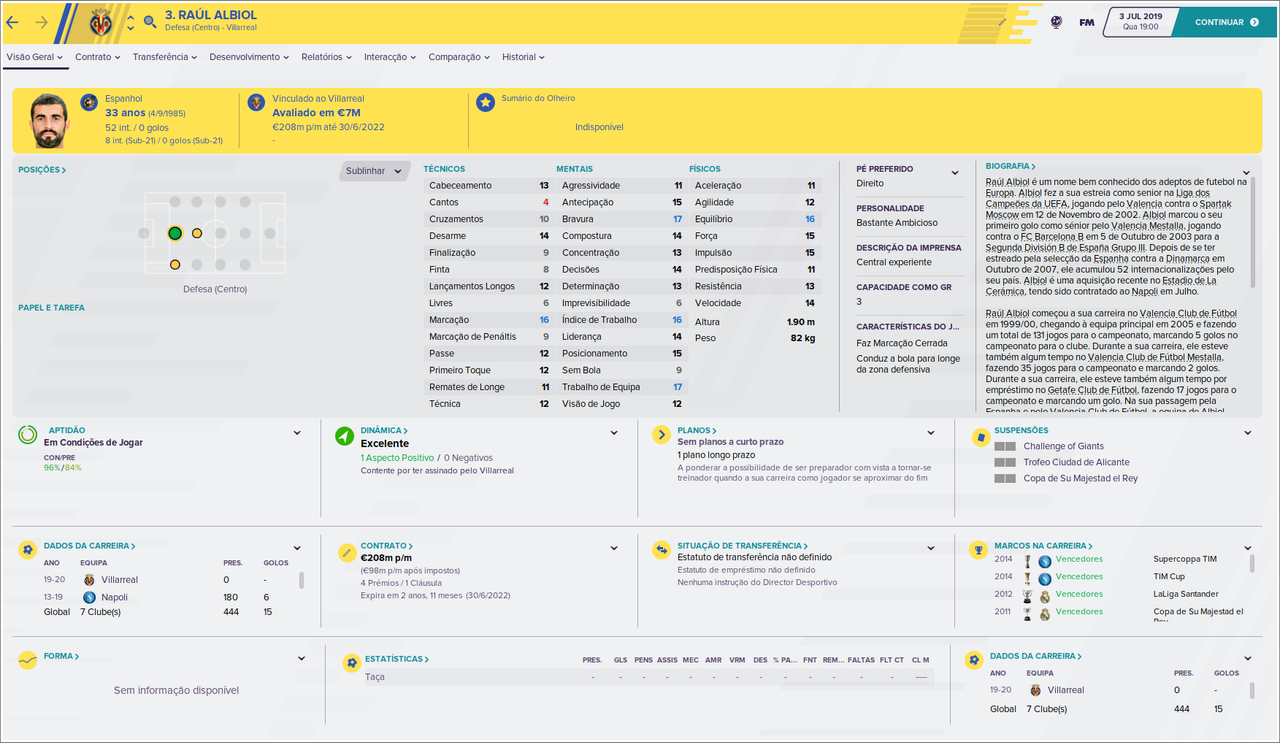Expand the Dinâmica panel chevron
Screen dimensions: 1280x743
(x=614, y=433)
